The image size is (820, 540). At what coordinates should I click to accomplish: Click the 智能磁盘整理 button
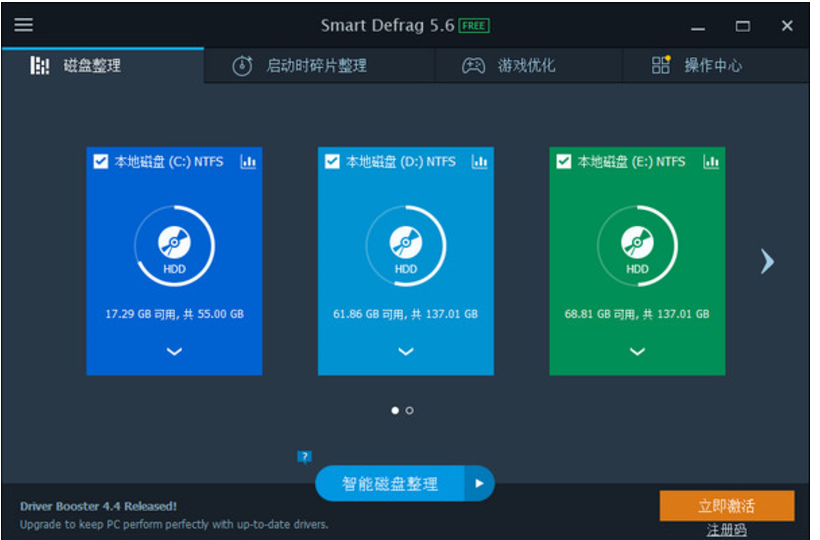tap(390, 484)
